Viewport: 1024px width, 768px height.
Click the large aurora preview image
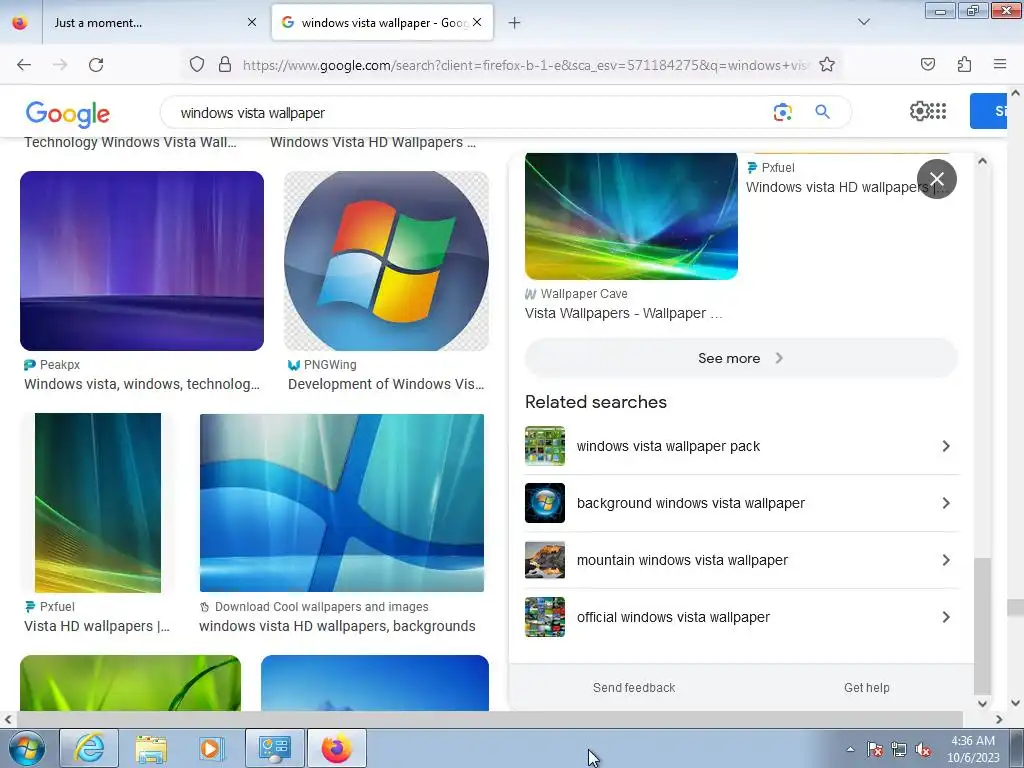632,216
